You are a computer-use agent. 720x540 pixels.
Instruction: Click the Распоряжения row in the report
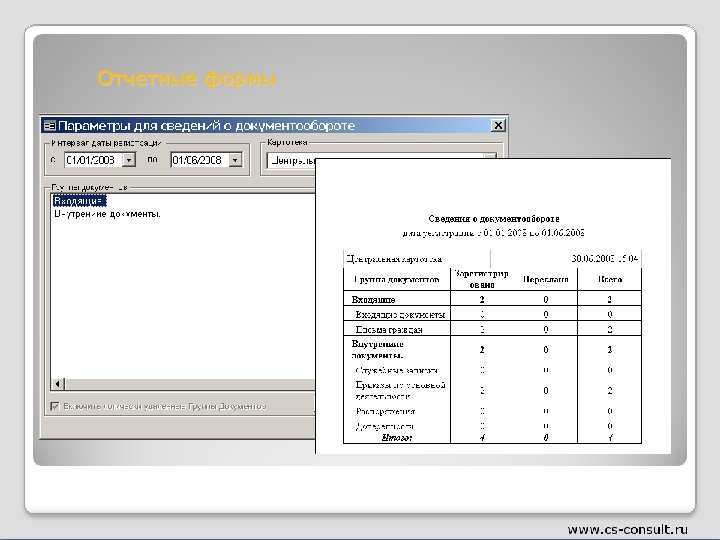(x=492, y=411)
